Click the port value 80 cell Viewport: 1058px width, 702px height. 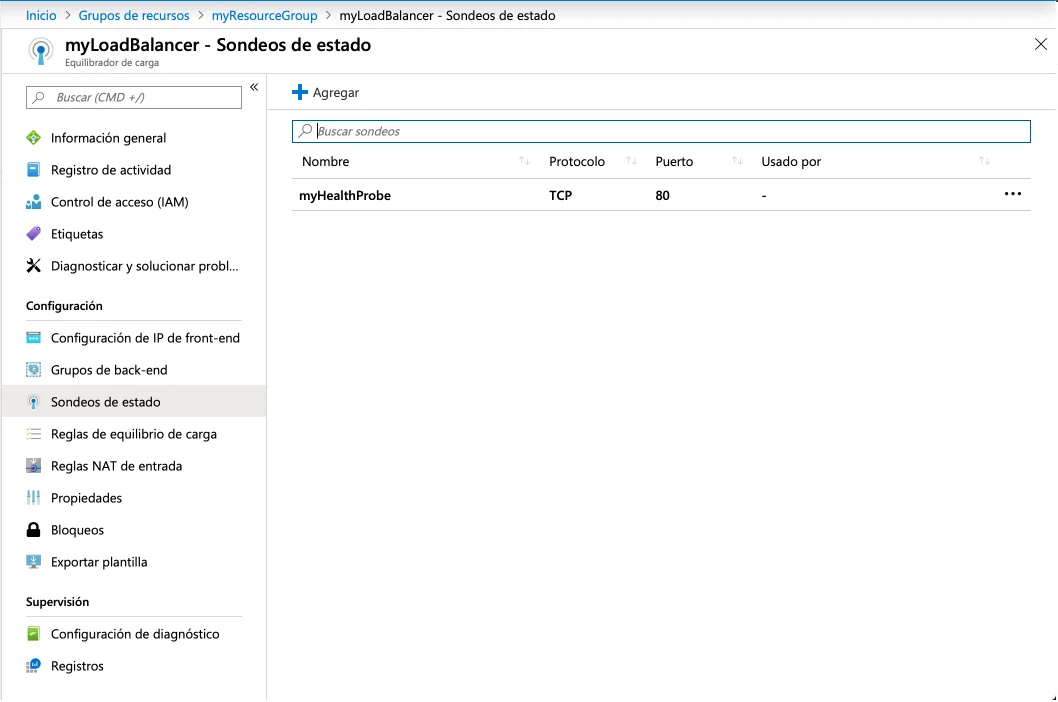tap(662, 195)
